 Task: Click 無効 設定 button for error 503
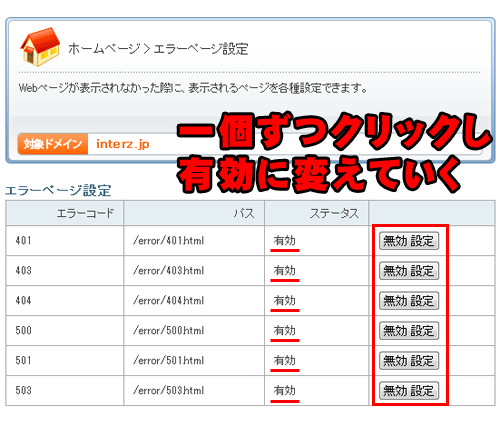click(x=409, y=390)
